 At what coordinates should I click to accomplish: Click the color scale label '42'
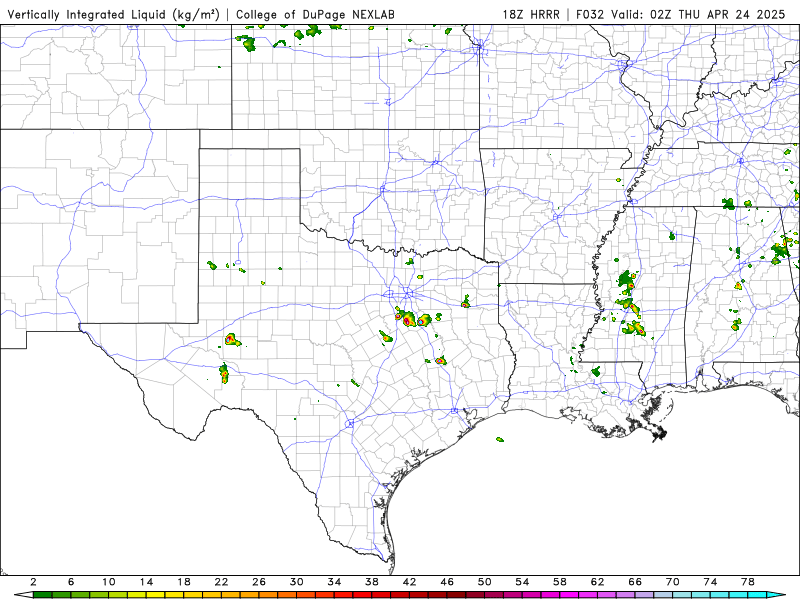click(410, 582)
